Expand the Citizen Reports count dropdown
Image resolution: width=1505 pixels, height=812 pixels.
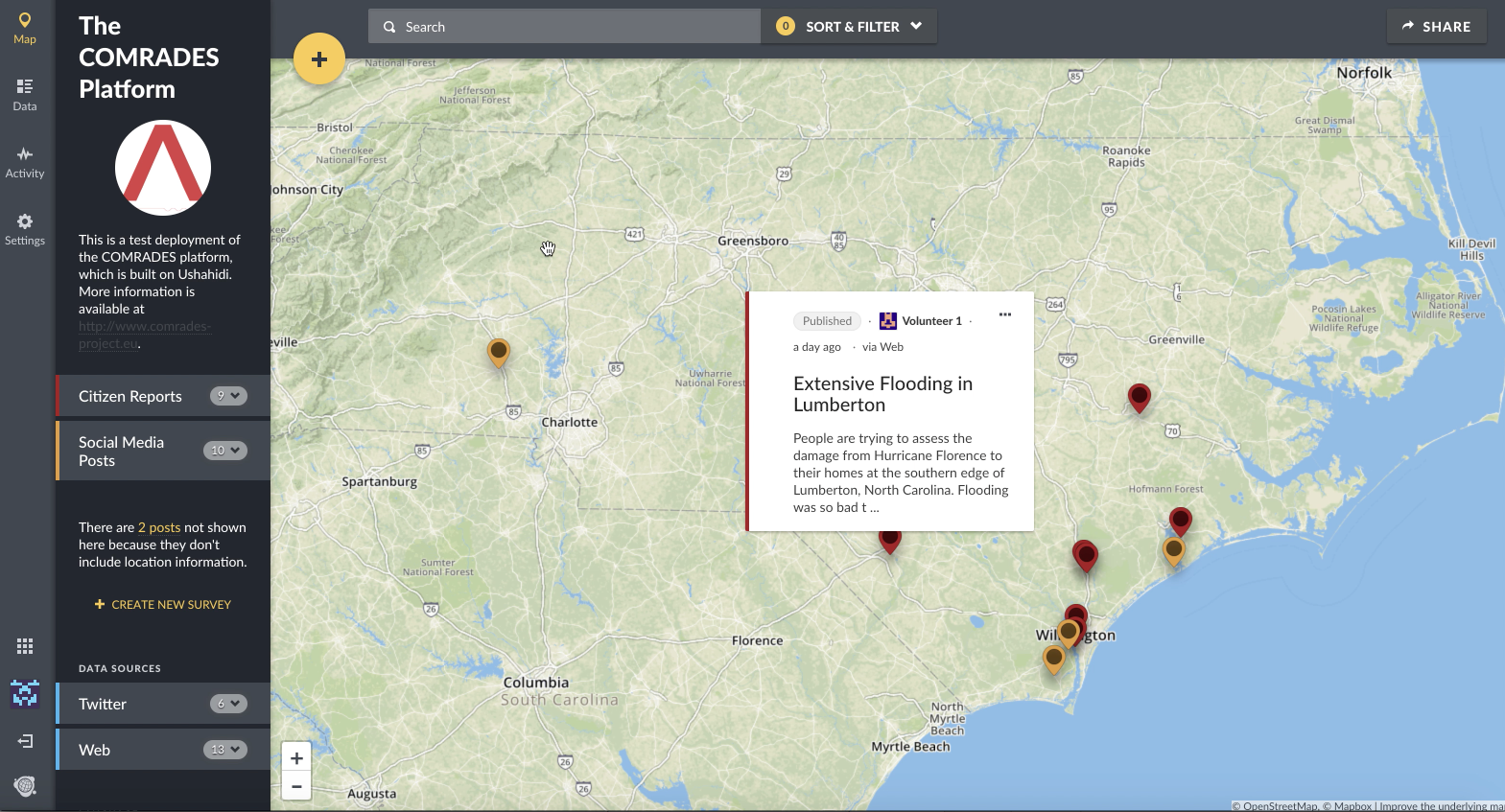228,396
